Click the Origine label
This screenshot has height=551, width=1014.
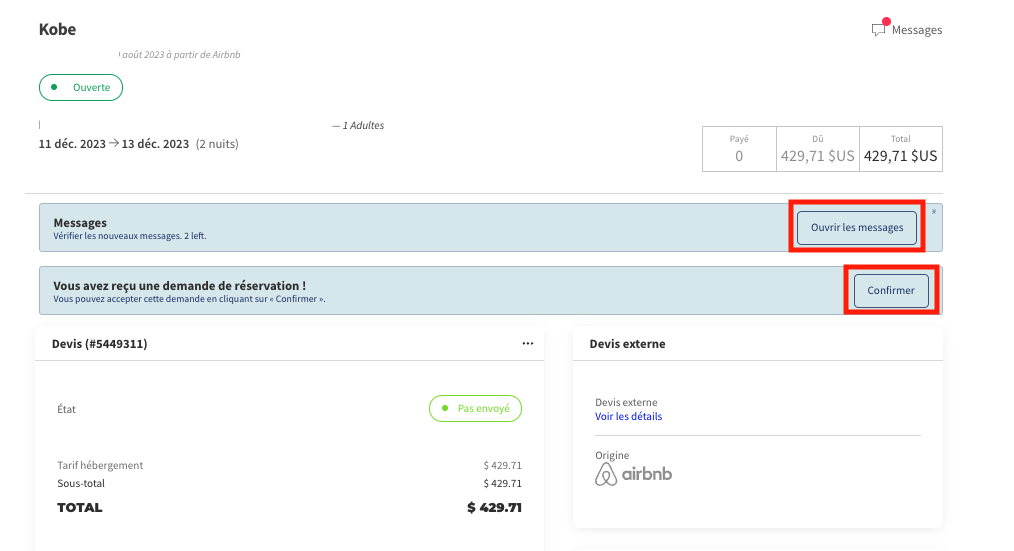tap(612, 455)
